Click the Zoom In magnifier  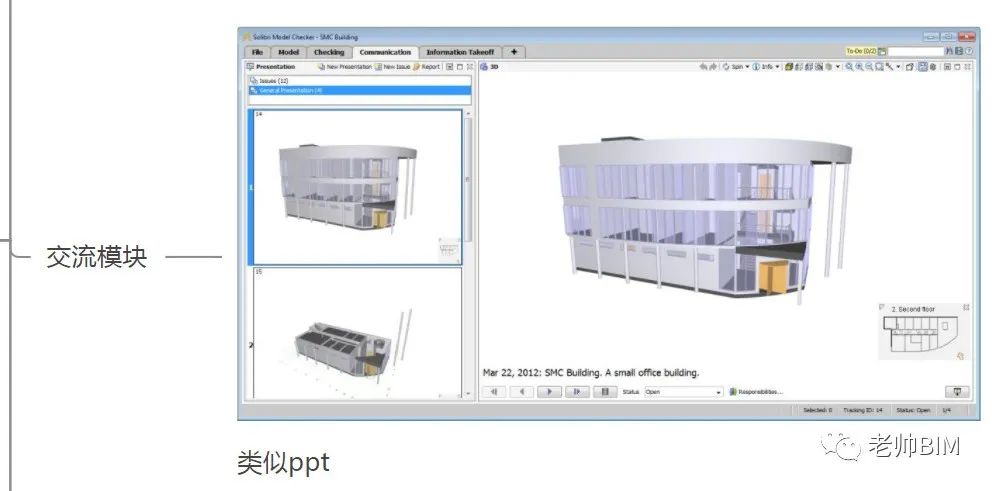(x=859, y=67)
